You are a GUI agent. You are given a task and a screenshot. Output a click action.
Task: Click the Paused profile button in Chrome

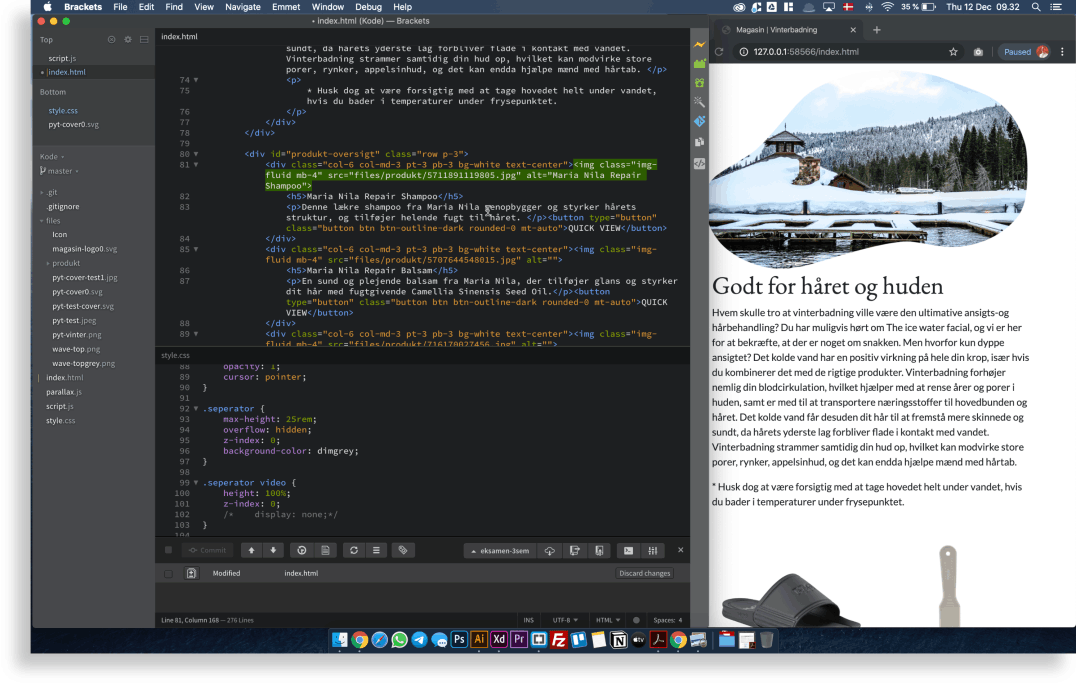[x=1025, y=51]
